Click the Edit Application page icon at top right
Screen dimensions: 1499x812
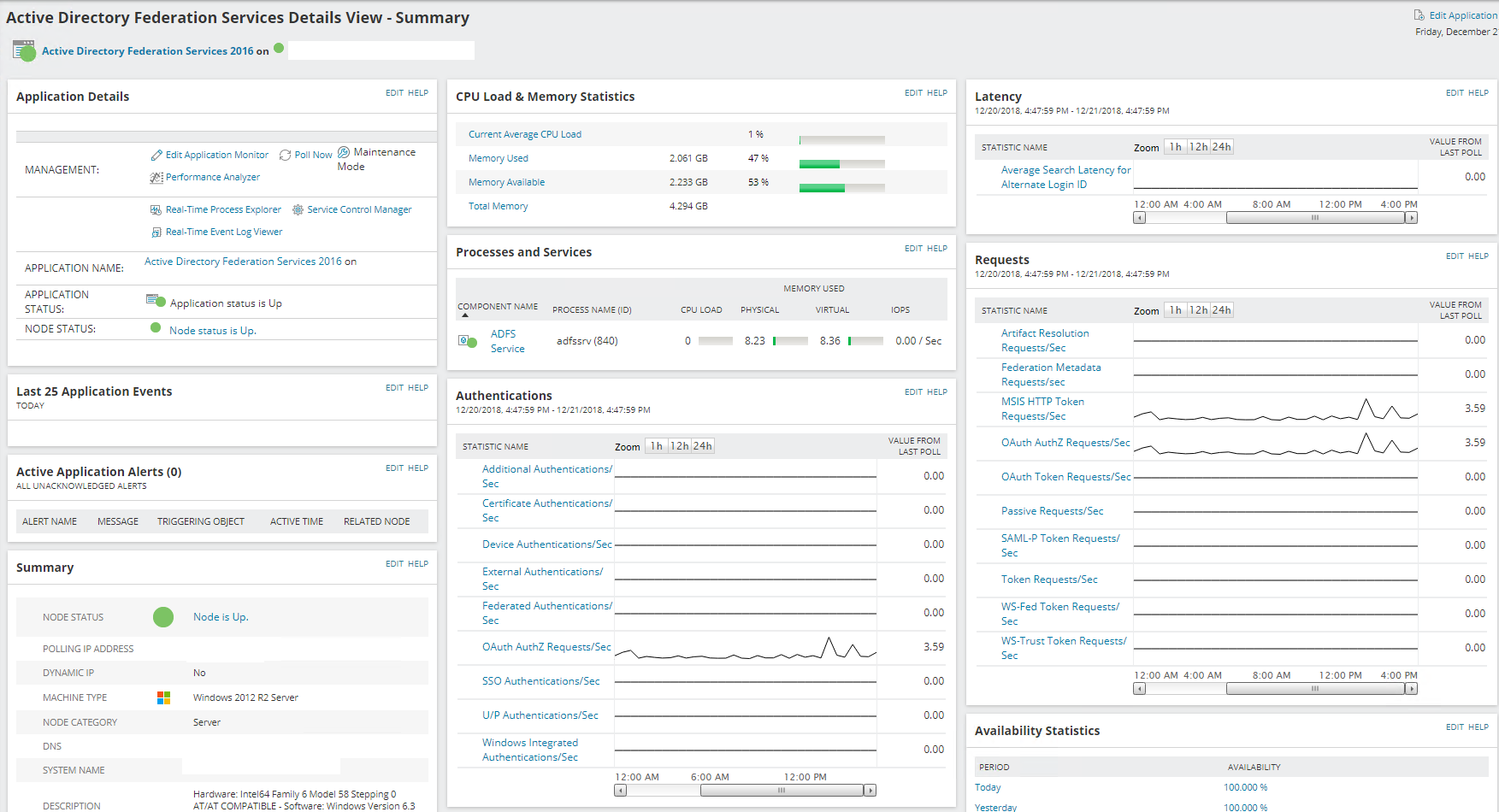1419,15
